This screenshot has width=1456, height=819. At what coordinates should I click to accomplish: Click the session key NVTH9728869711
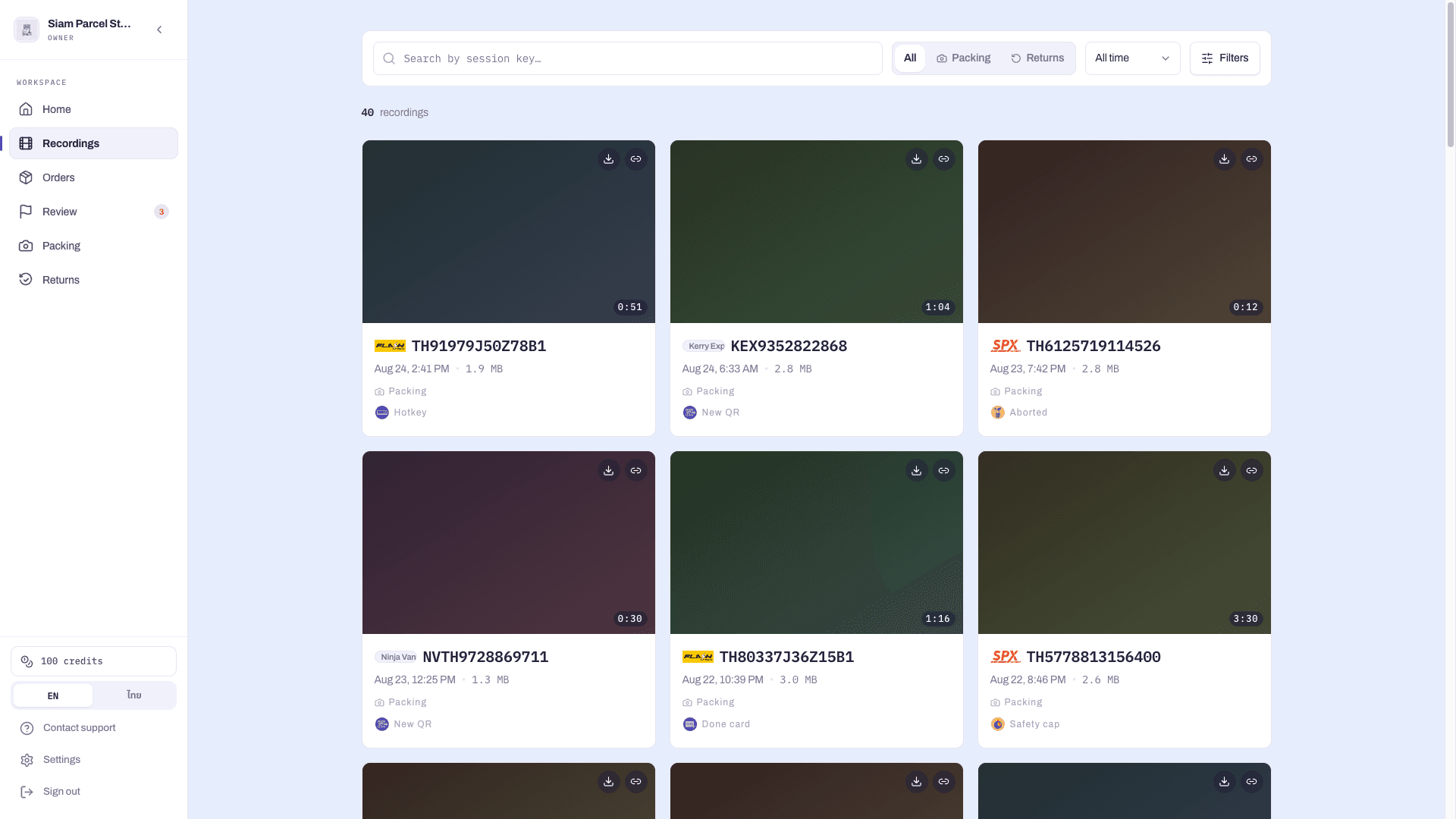(x=485, y=657)
